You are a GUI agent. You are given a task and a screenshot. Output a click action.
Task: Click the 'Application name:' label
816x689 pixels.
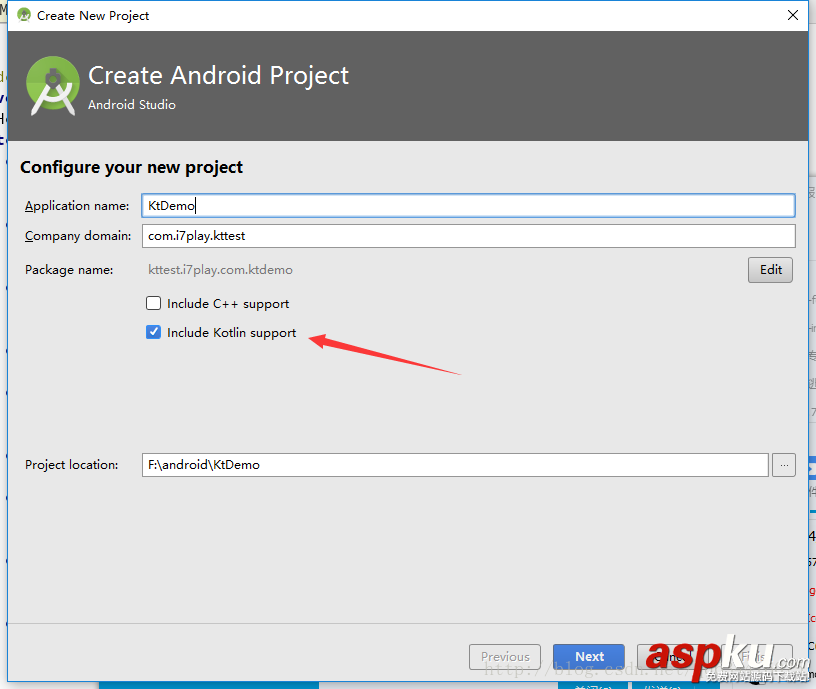point(77,206)
